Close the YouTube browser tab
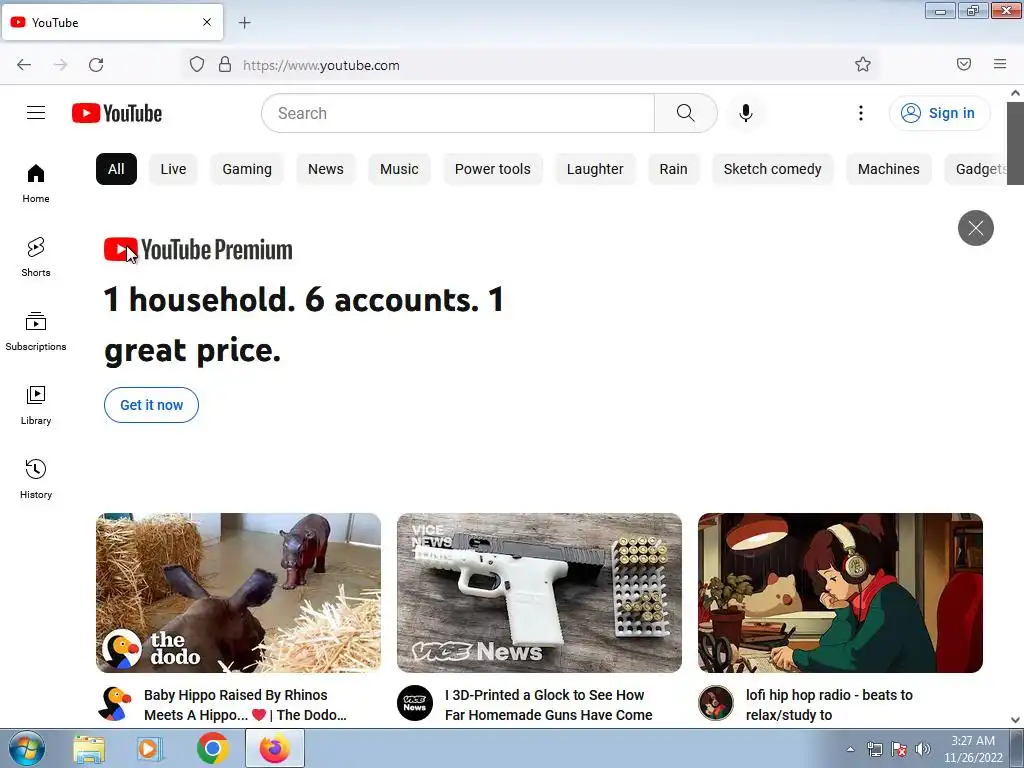 click(207, 22)
